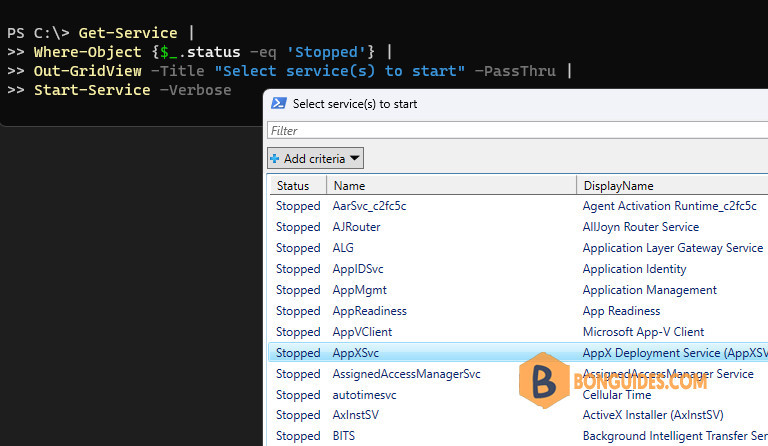Click Cellular Time display name
The width and height of the screenshot is (768, 446).
coord(617,395)
